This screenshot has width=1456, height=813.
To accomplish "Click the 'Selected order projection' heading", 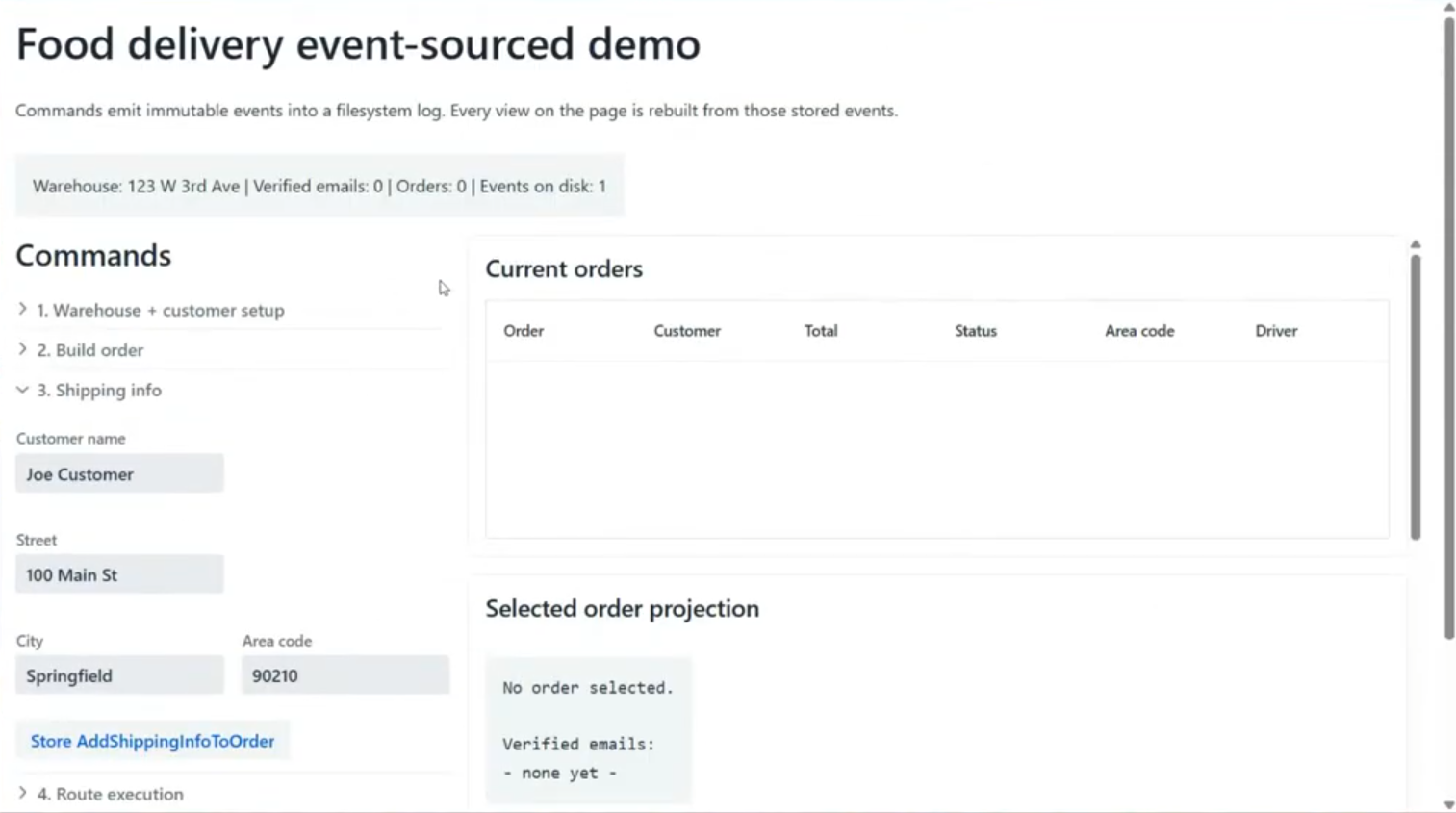I will (x=622, y=608).
